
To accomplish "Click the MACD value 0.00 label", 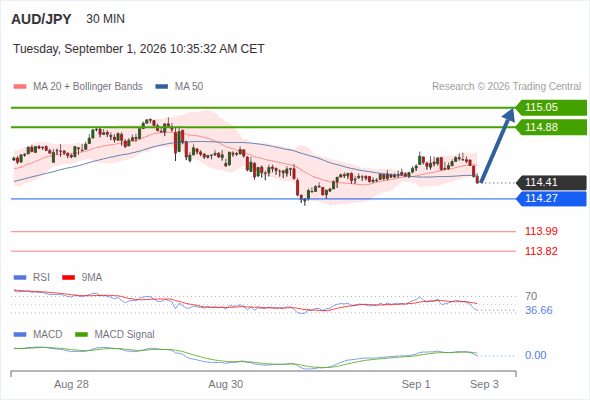I will [x=535, y=355].
